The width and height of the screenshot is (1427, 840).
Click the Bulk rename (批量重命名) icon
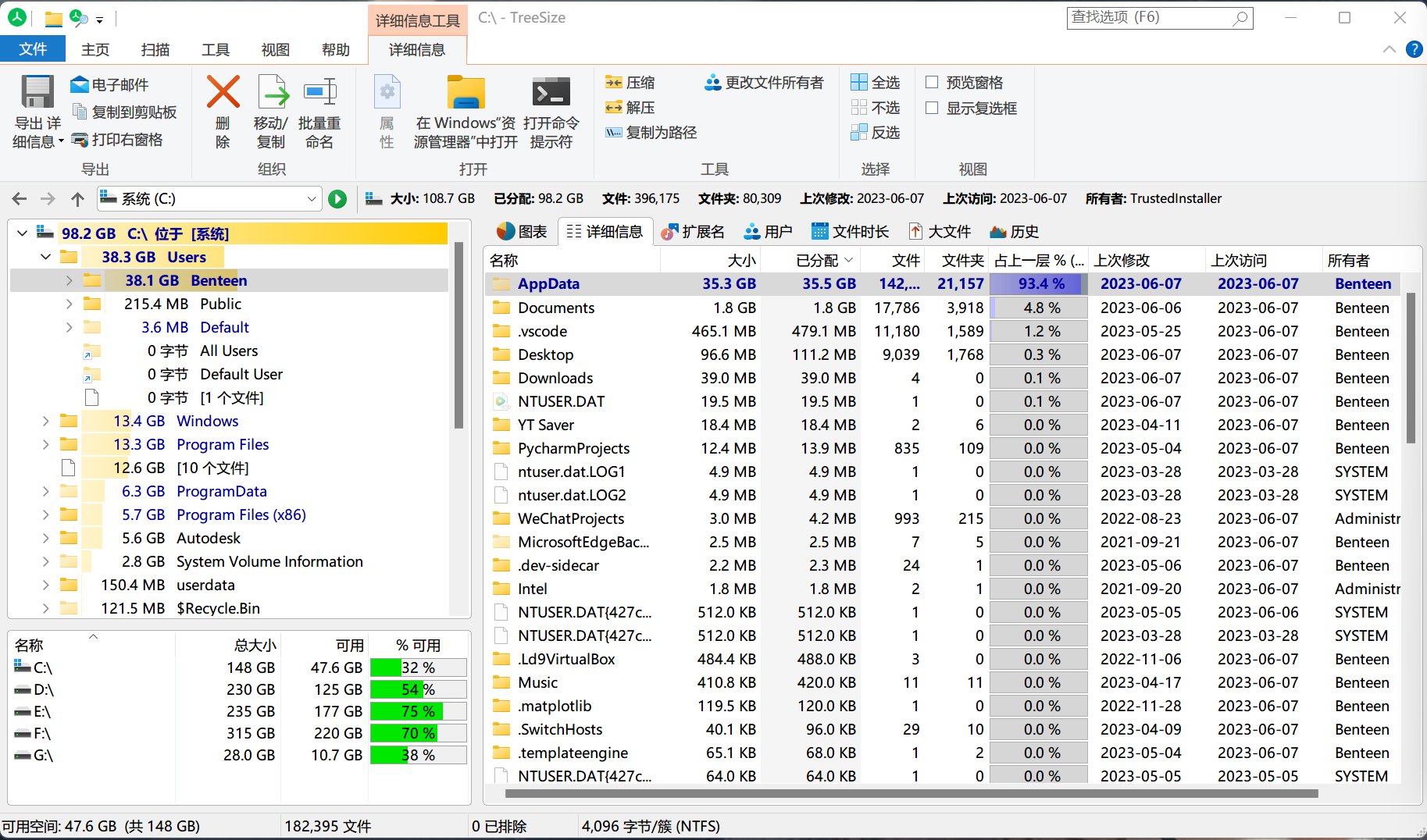pos(319,92)
